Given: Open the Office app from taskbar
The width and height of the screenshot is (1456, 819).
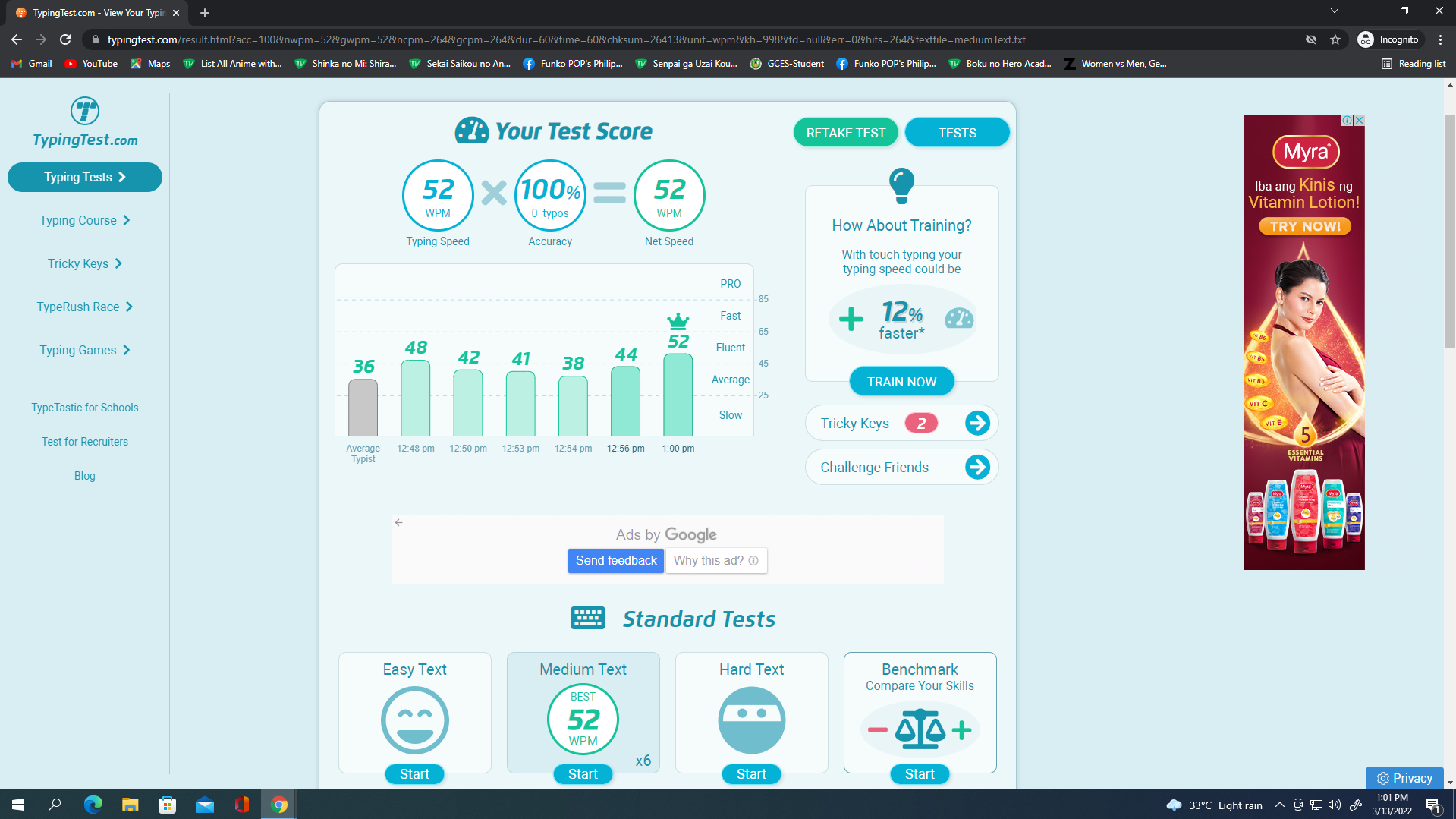Looking at the screenshot, I should point(242,805).
